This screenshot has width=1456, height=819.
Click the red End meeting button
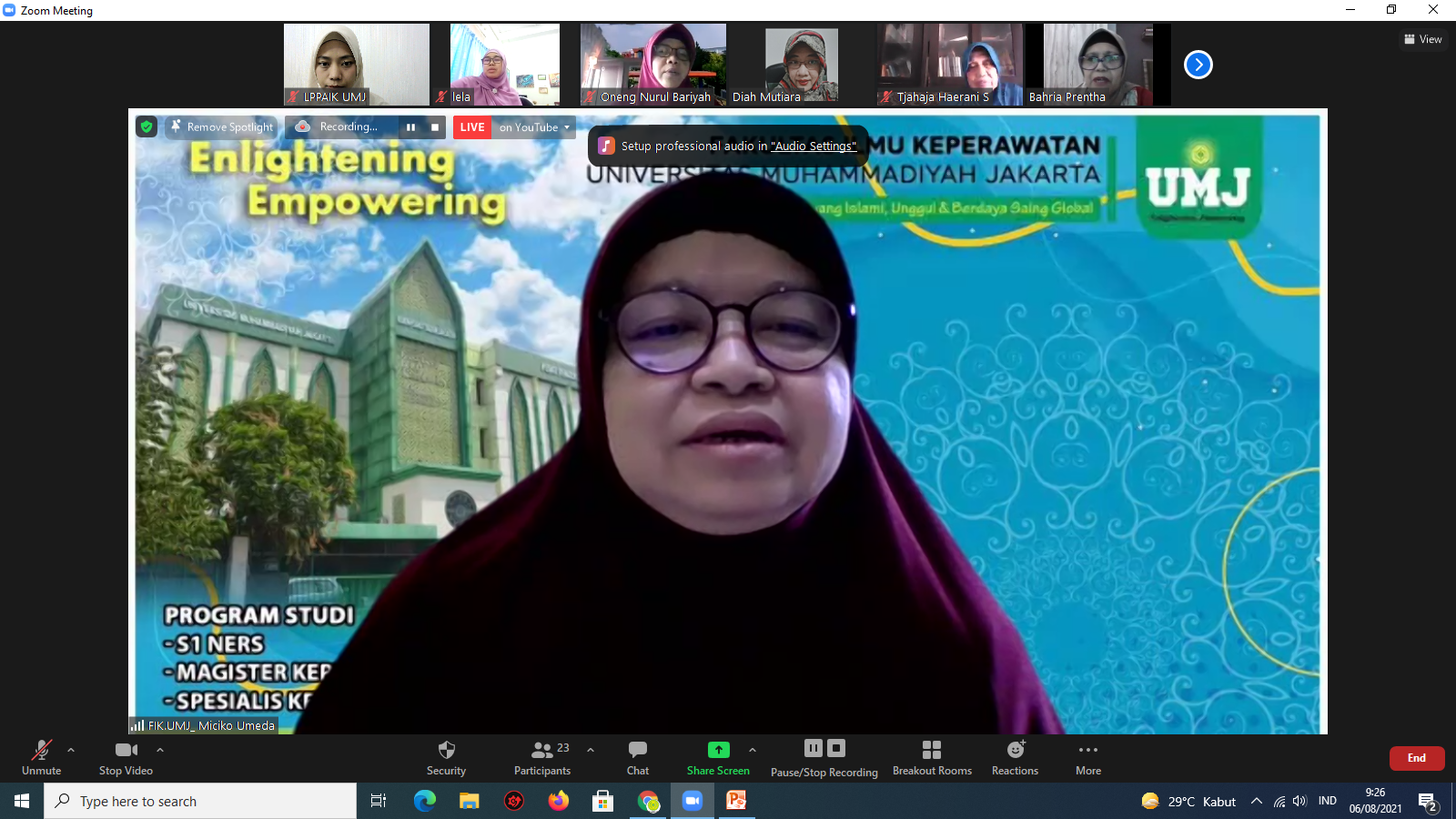(1417, 758)
